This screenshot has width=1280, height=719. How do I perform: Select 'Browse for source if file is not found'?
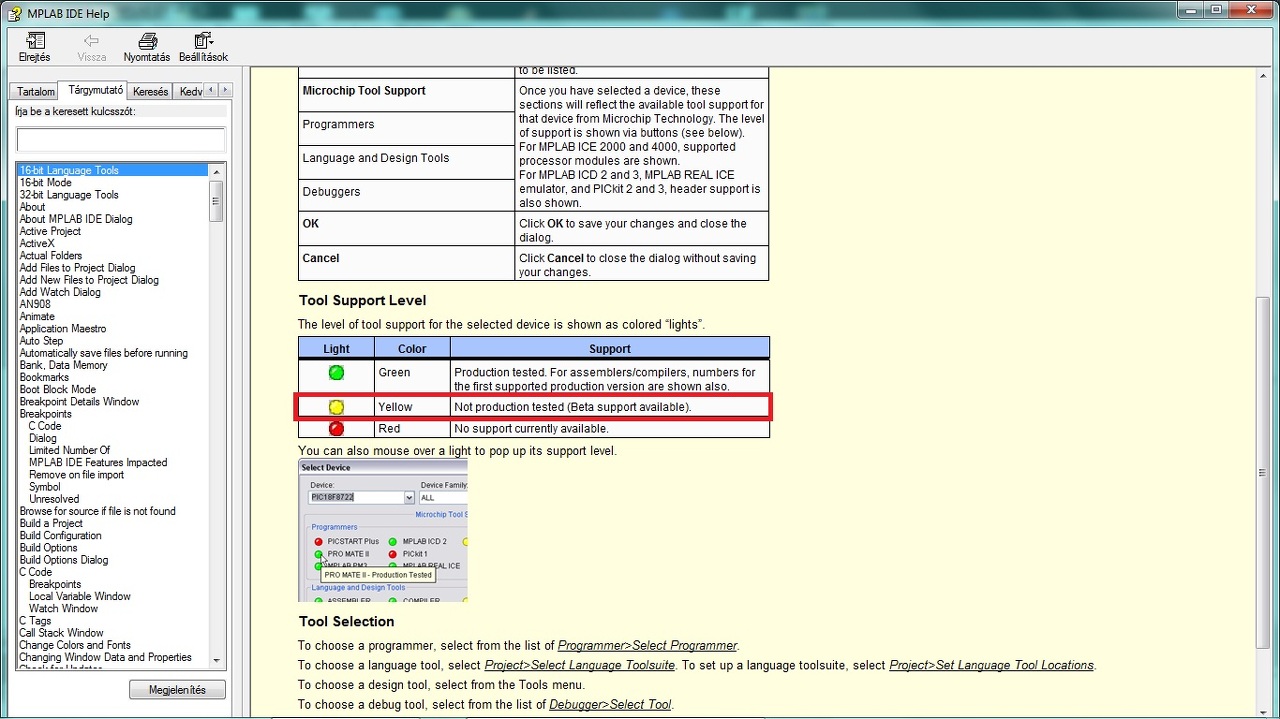tap(98, 511)
